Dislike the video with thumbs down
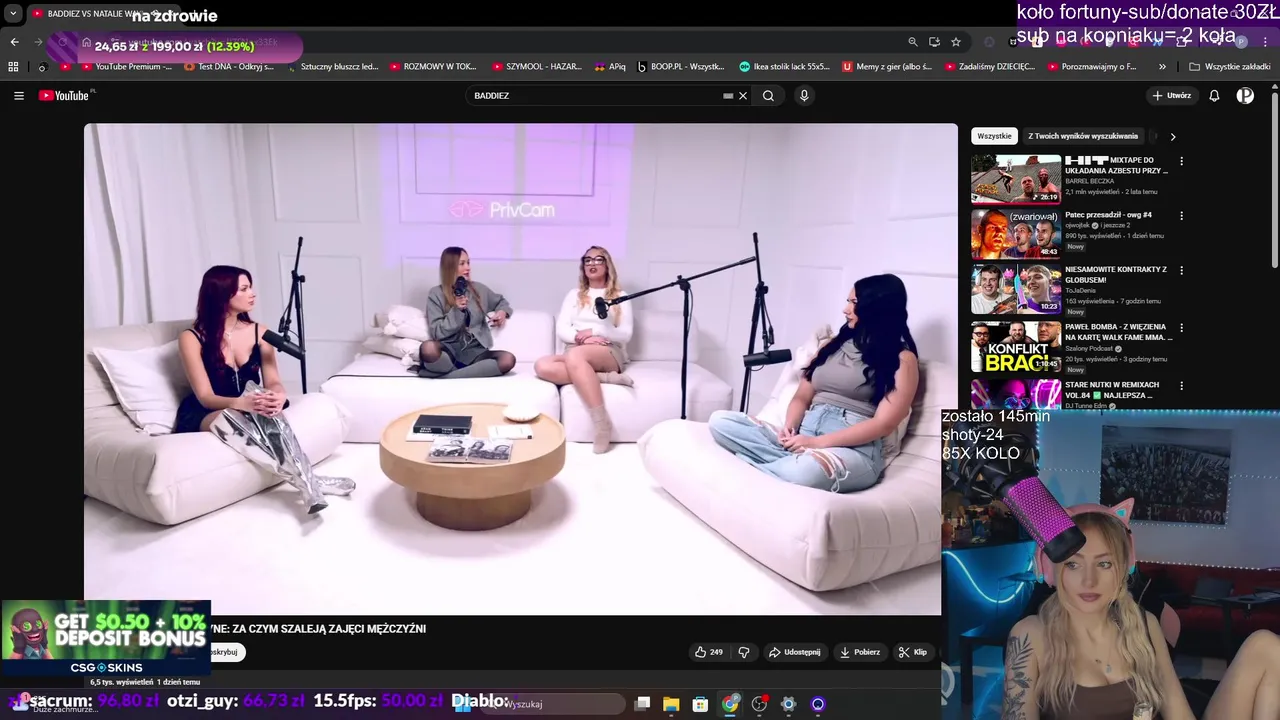1280x720 pixels. pyautogui.click(x=744, y=652)
